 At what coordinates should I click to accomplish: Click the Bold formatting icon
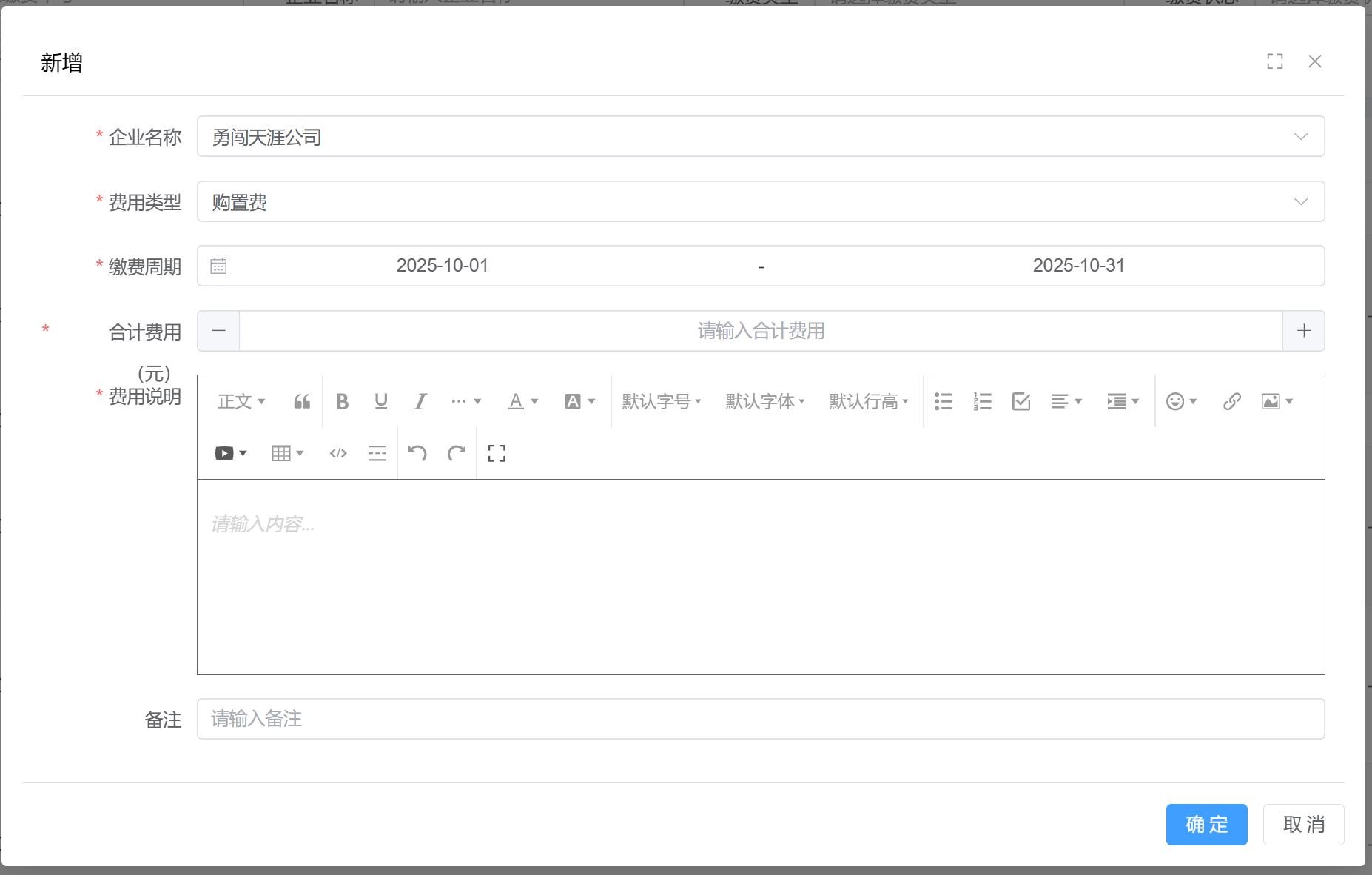click(342, 401)
